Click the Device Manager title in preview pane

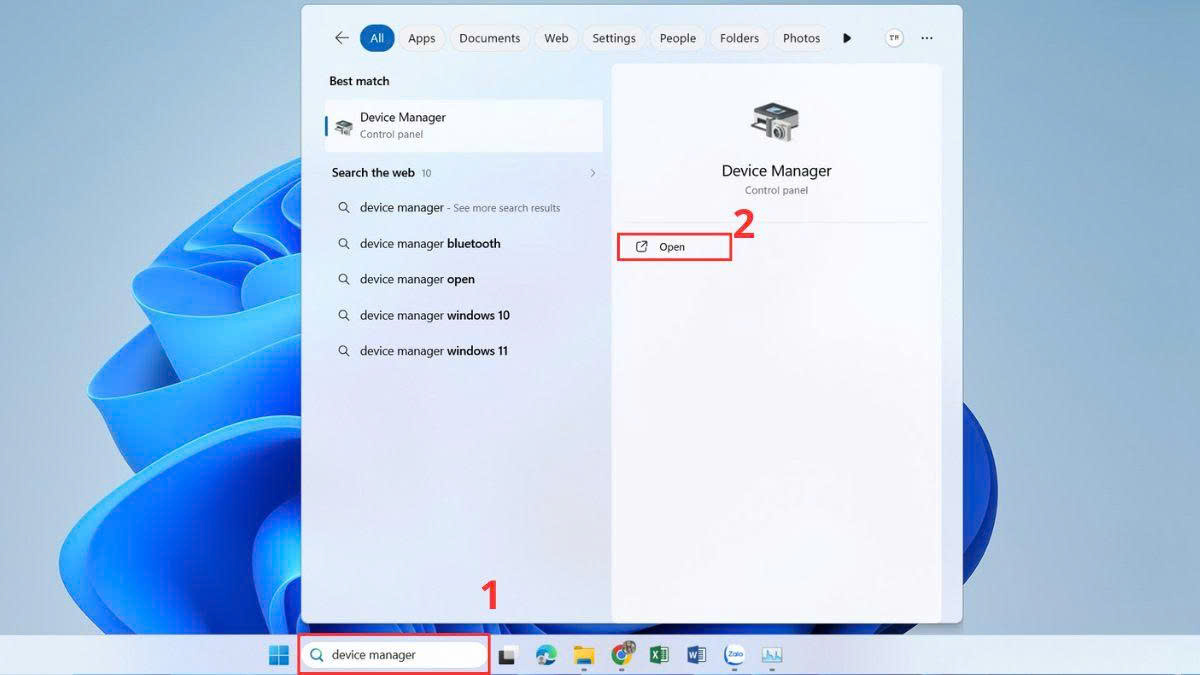click(776, 171)
